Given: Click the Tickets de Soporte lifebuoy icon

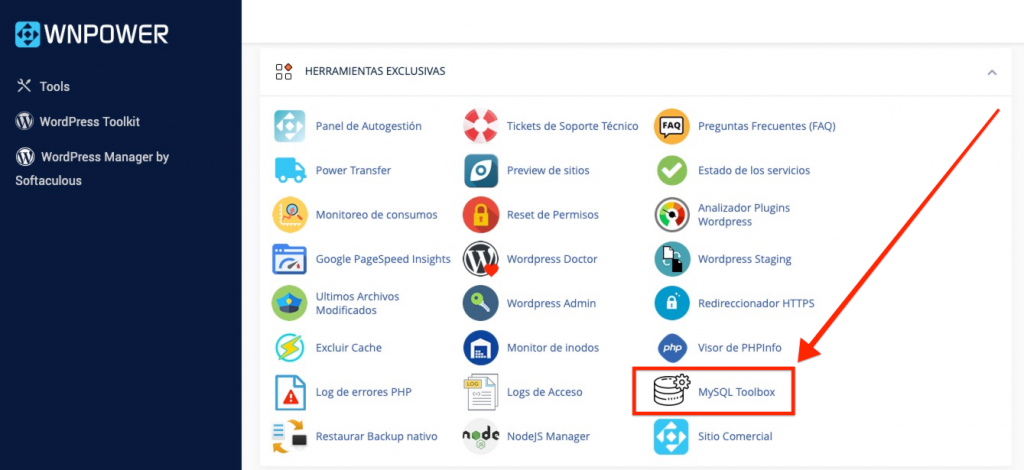Looking at the screenshot, I should 481,126.
